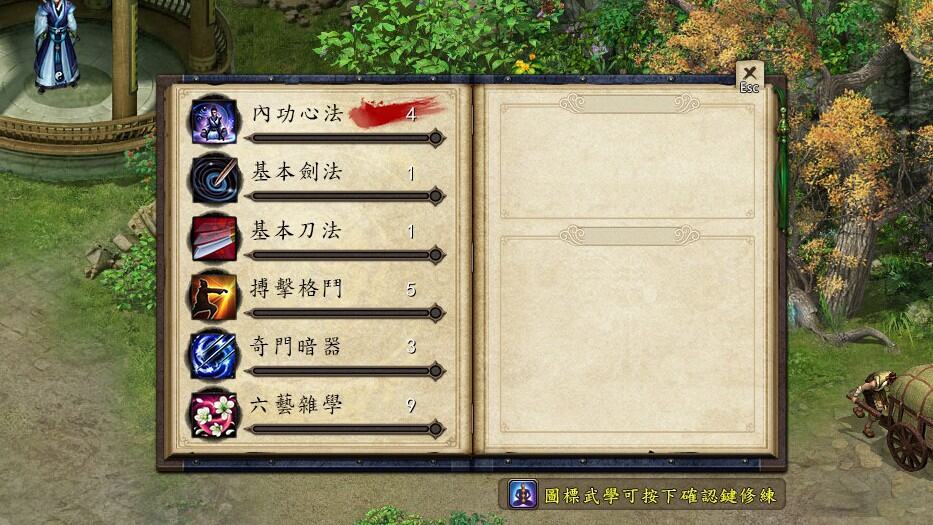Click the meditating figure icon in hint bar
This screenshot has height=525, width=933.
(523, 495)
